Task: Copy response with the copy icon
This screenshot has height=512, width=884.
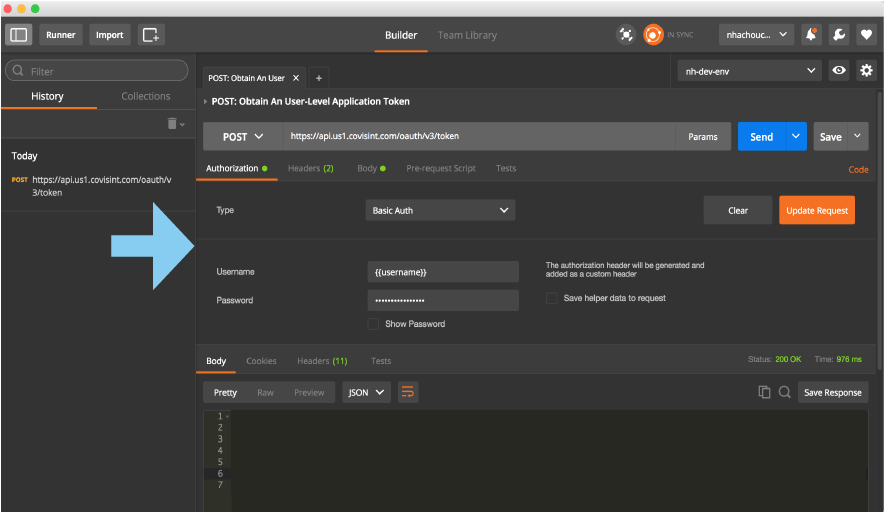Action: pos(764,392)
